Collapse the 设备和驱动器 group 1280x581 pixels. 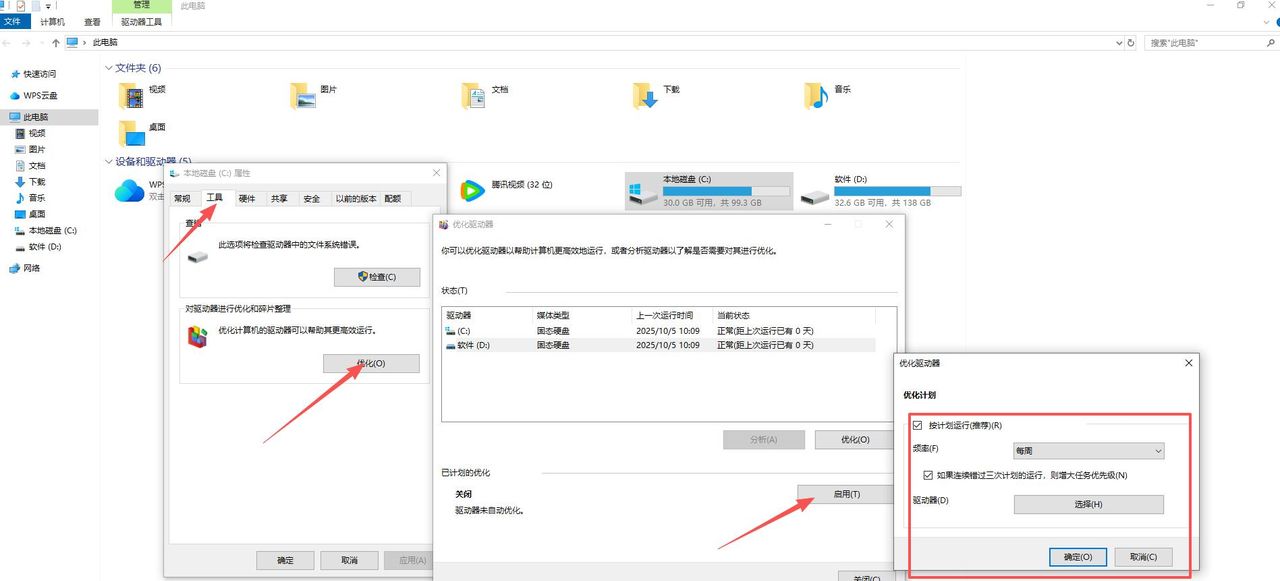point(108,161)
